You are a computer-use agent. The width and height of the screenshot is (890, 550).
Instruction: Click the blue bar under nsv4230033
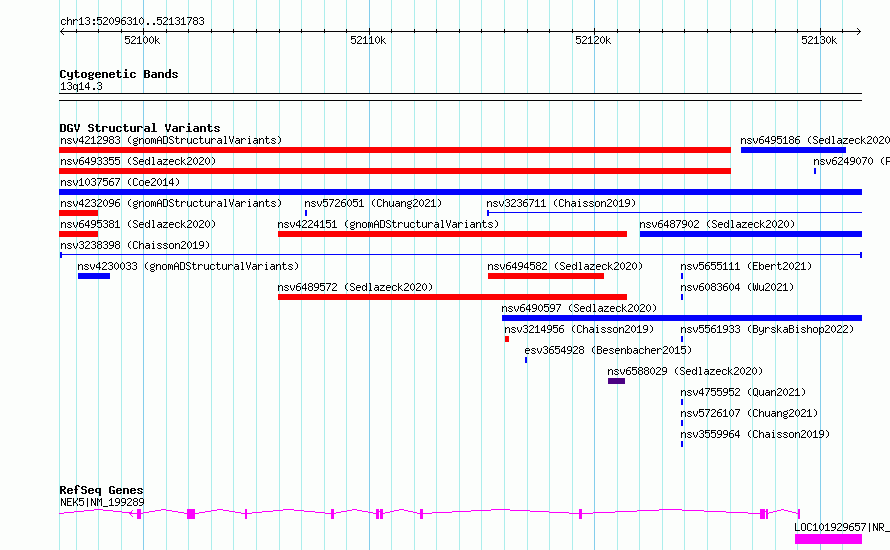(x=94, y=276)
